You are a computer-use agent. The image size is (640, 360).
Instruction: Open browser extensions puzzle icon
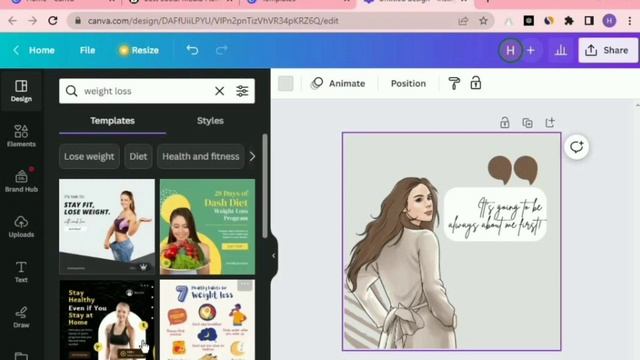569,20
